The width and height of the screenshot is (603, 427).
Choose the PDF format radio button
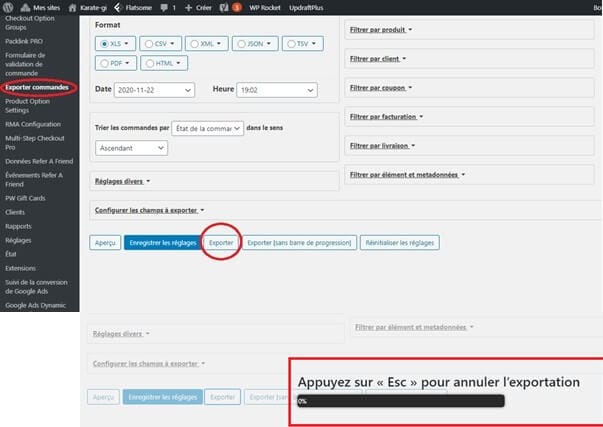tap(104, 63)
